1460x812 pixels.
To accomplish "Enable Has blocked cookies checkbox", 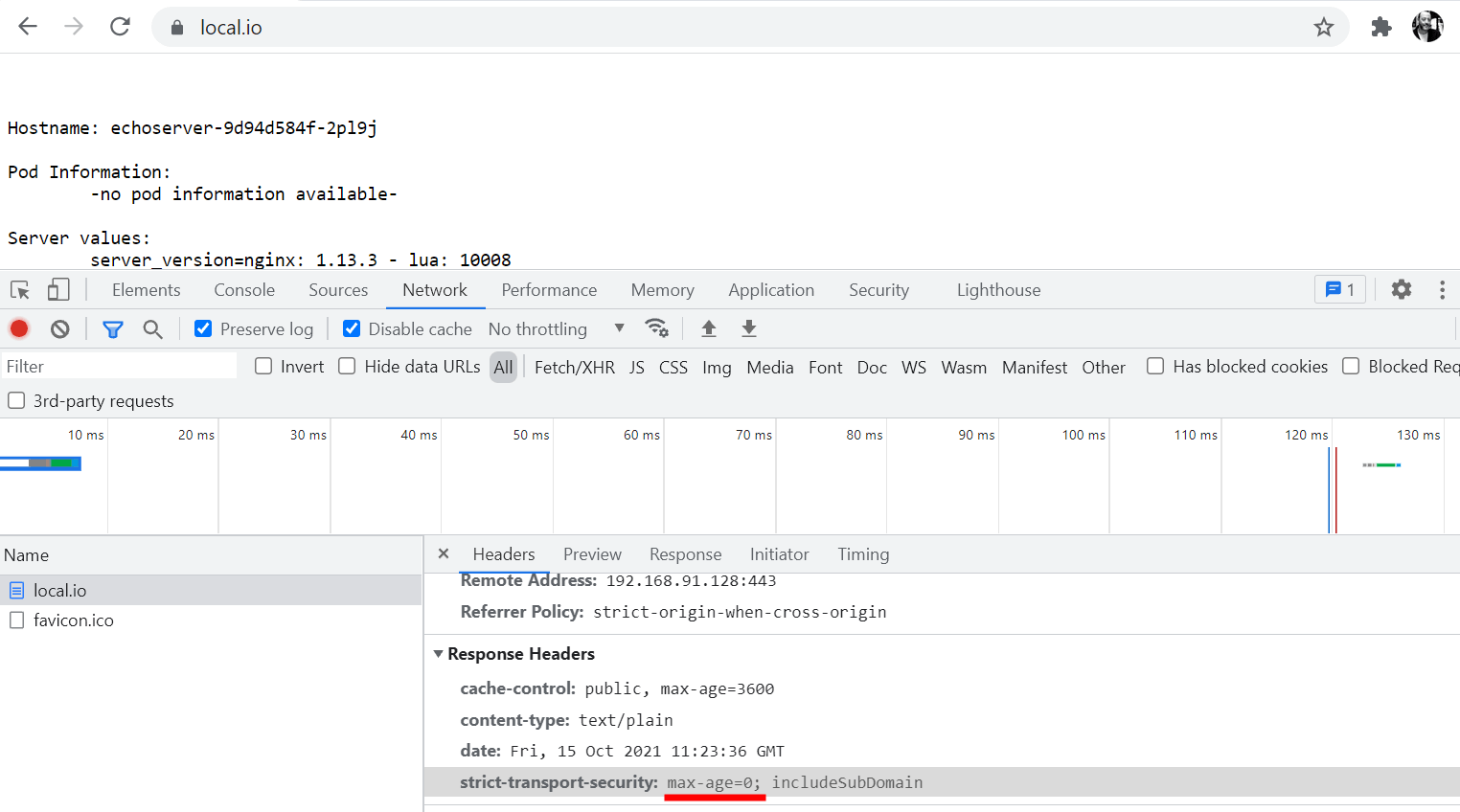I will click(x=1155, y=366).
